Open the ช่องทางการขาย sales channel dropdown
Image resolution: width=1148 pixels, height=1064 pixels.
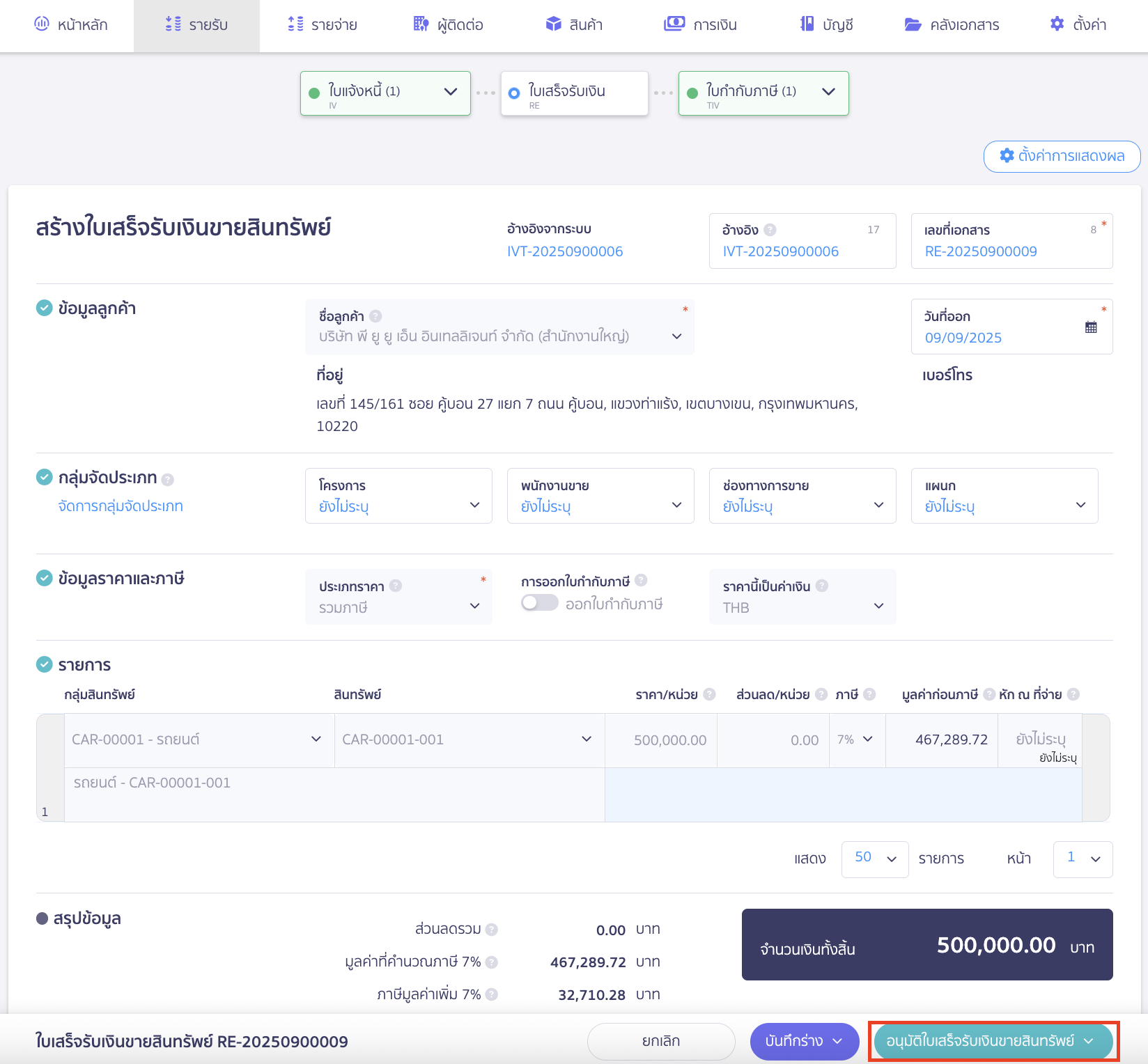tap(802, 496)
